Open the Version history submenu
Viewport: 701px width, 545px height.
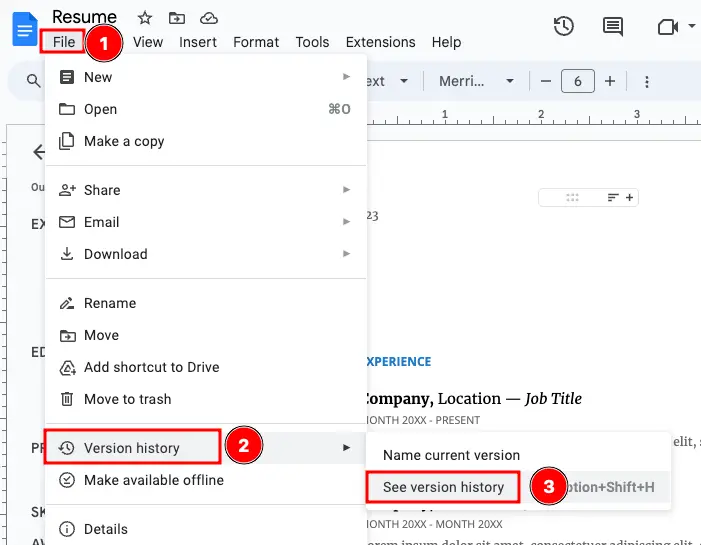(206, 448)
